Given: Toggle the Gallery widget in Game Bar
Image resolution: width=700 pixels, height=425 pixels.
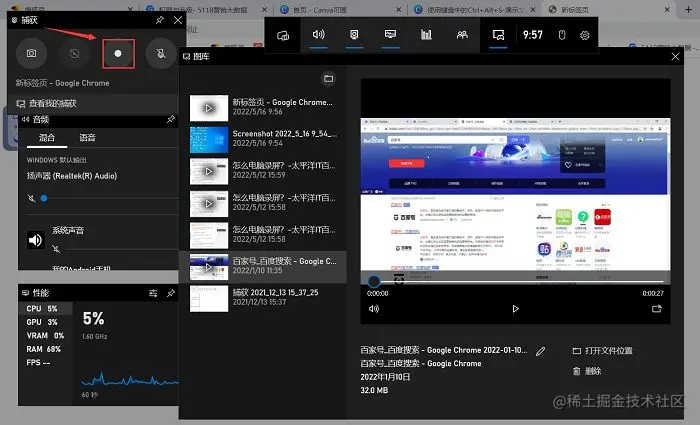Looking at the screenshot, I should (x=498, y=35).
